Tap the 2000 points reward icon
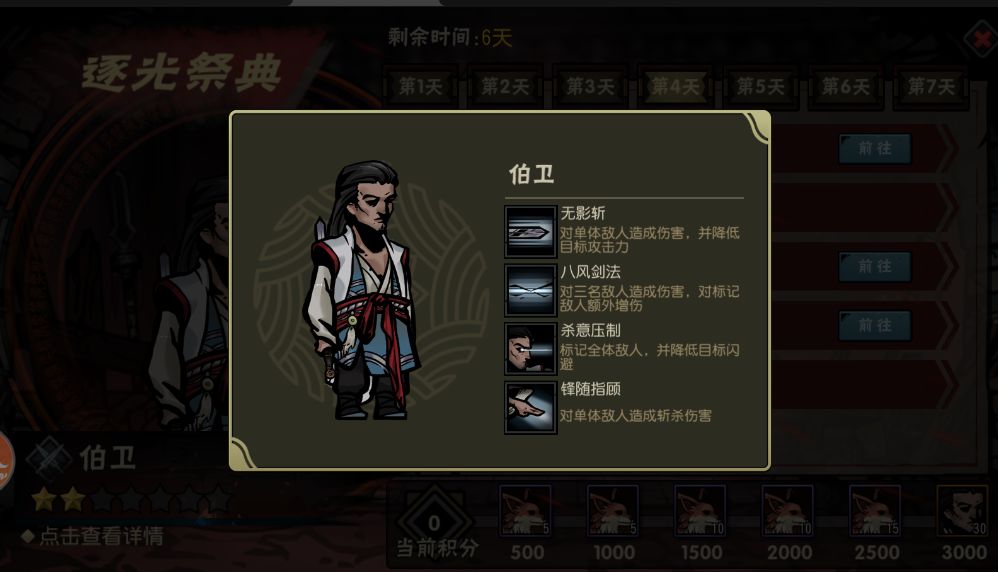This screenshot has width=998, height=572. click(788, 510)
